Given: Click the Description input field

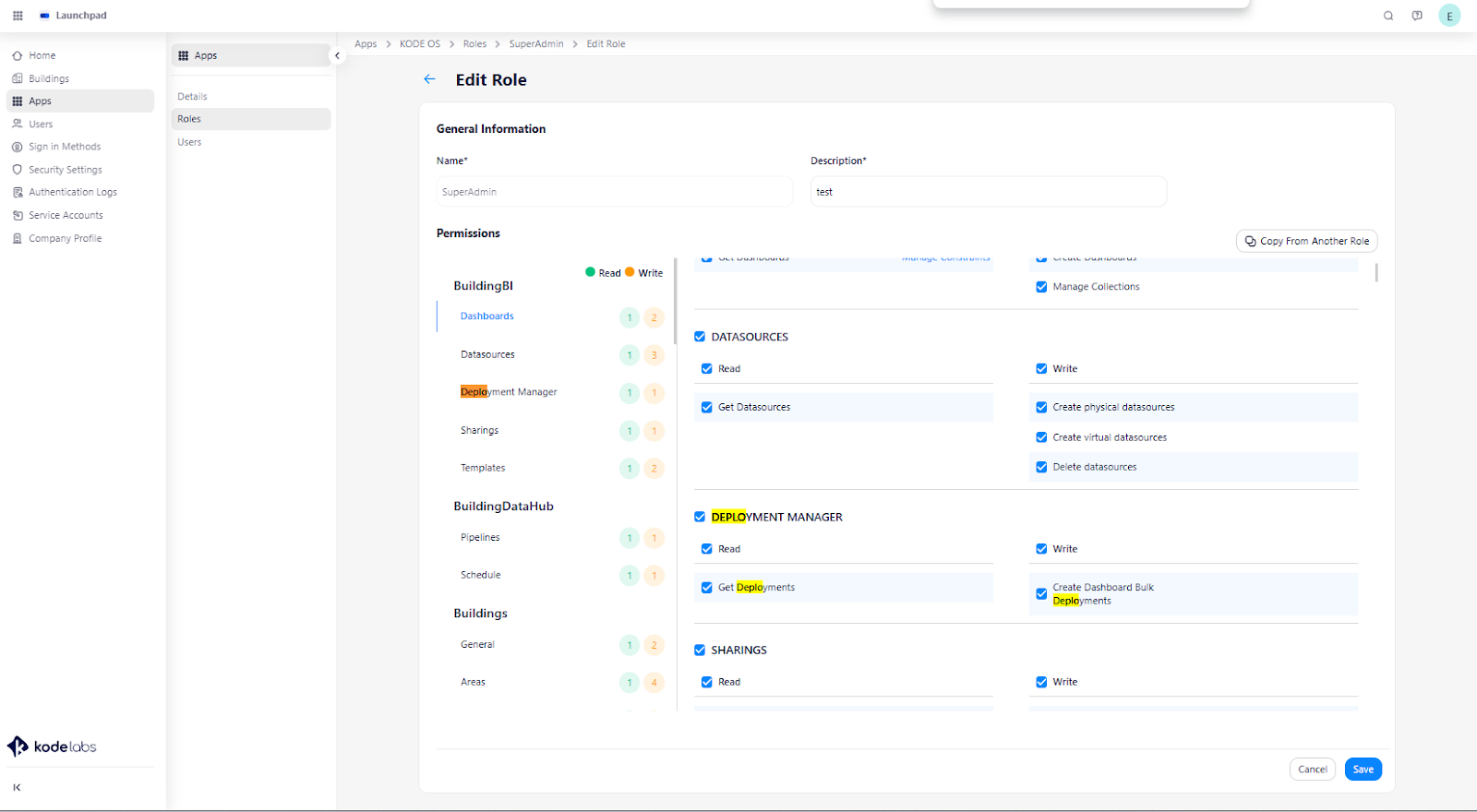Looking at the screenshot, I should (988, 192).
